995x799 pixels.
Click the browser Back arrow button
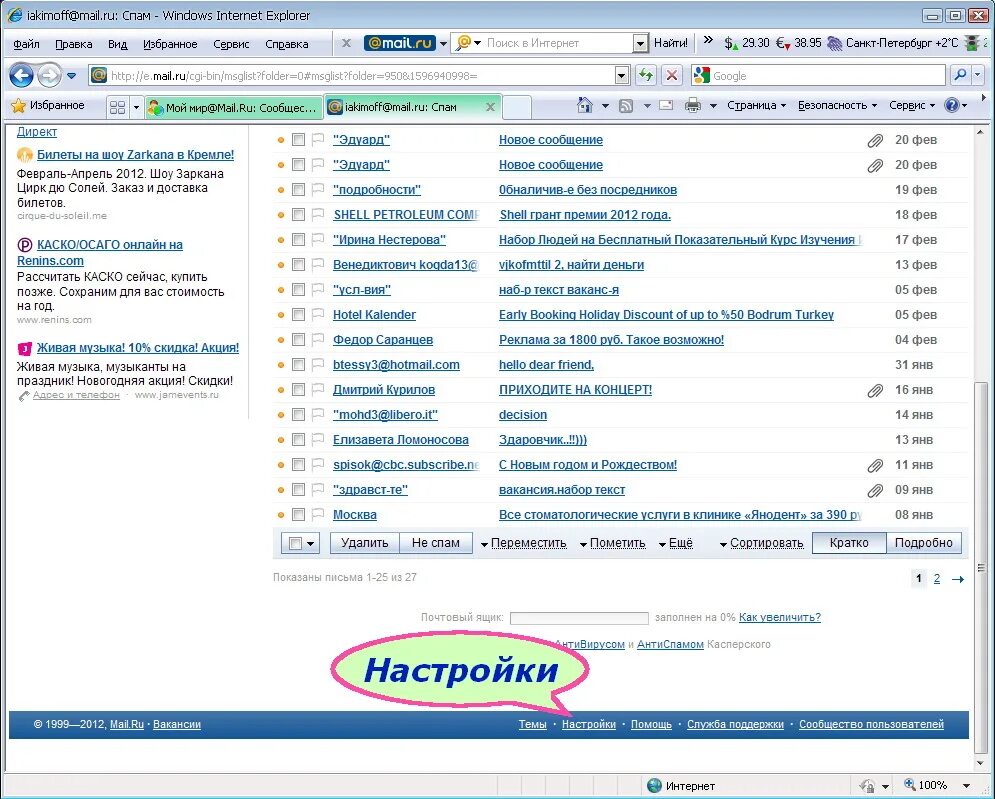tap(21, 76)
